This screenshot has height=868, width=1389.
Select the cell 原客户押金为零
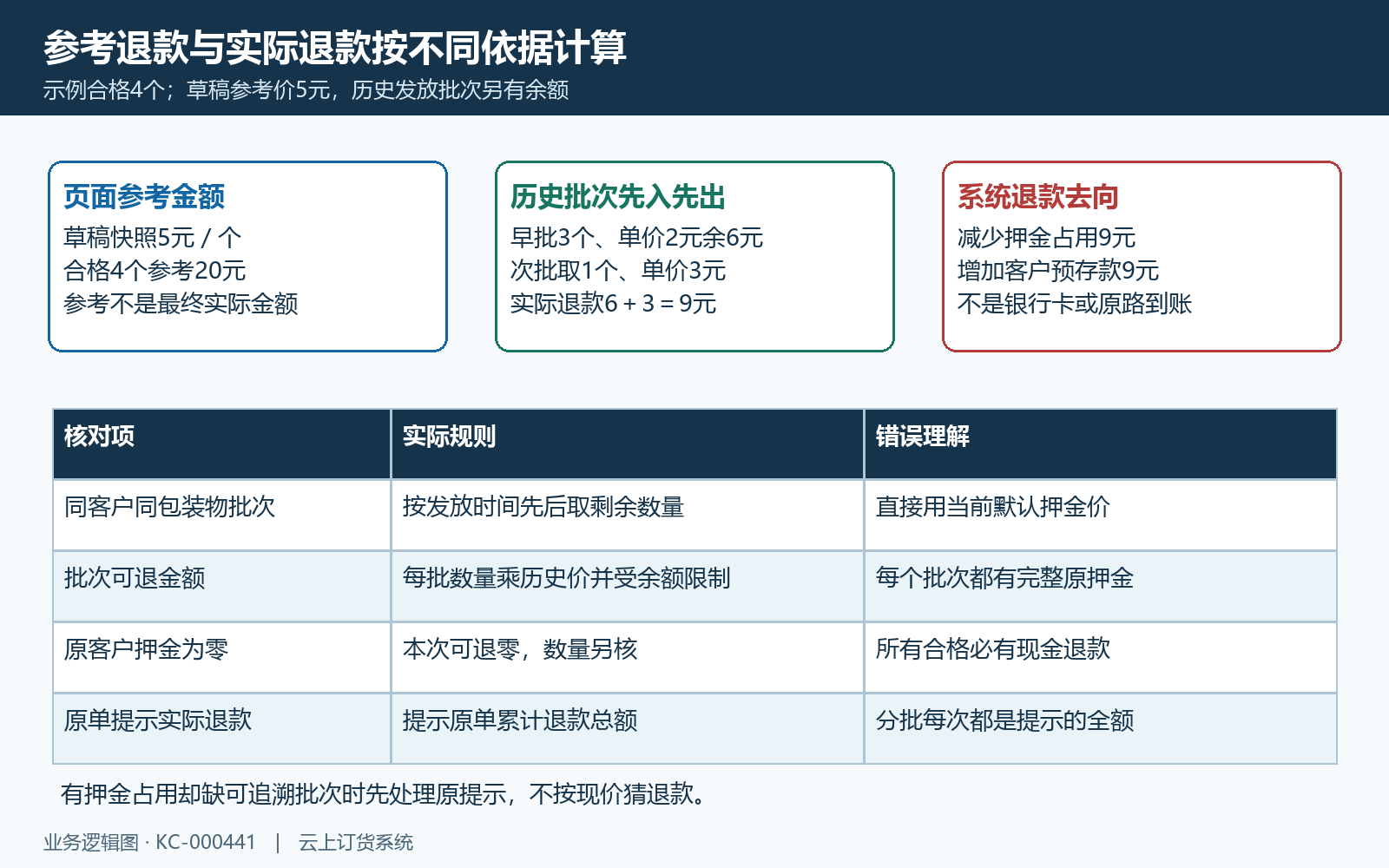tap(221, 657)
